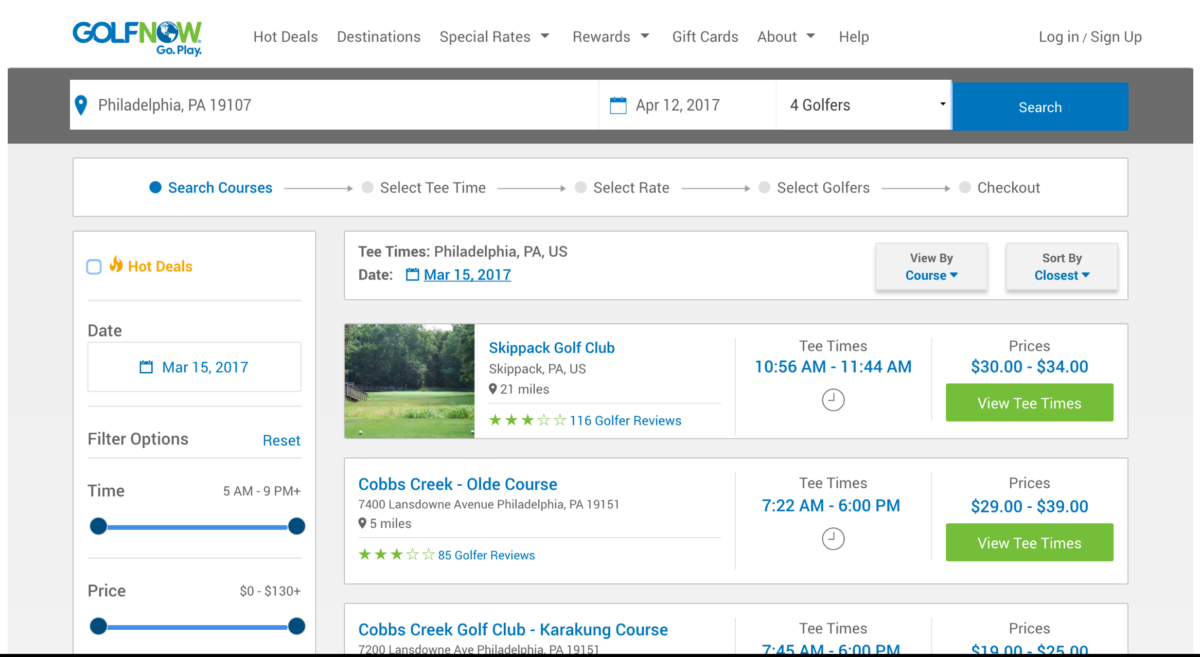Image resolution: width=1200 pixels, height=657 pixels.
Task: Enable the Hot Deals checkbox
Action: tap(94, 267)
